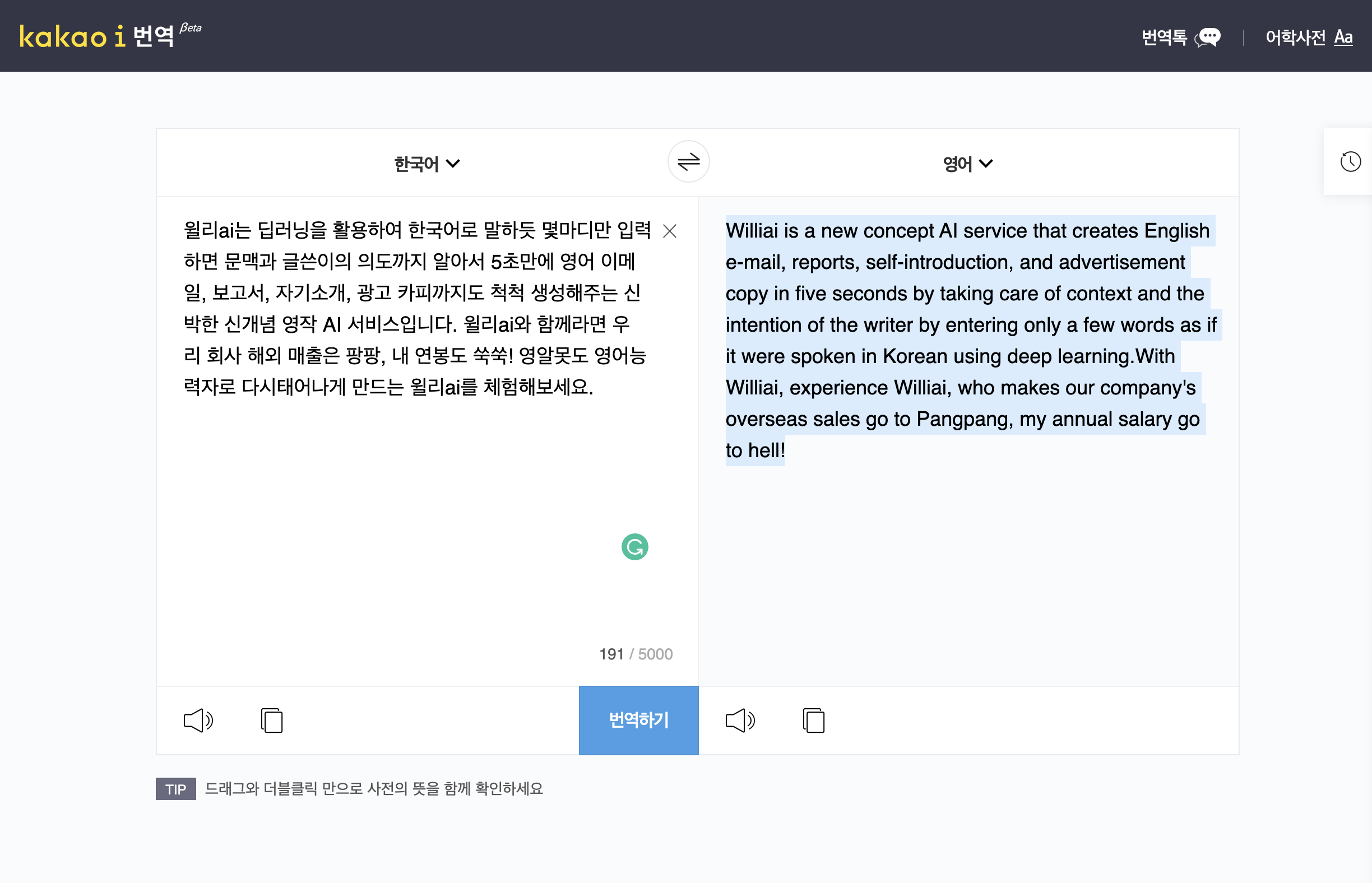Listen to the English translation audio
1372x883 pixels.
(740, 720)
